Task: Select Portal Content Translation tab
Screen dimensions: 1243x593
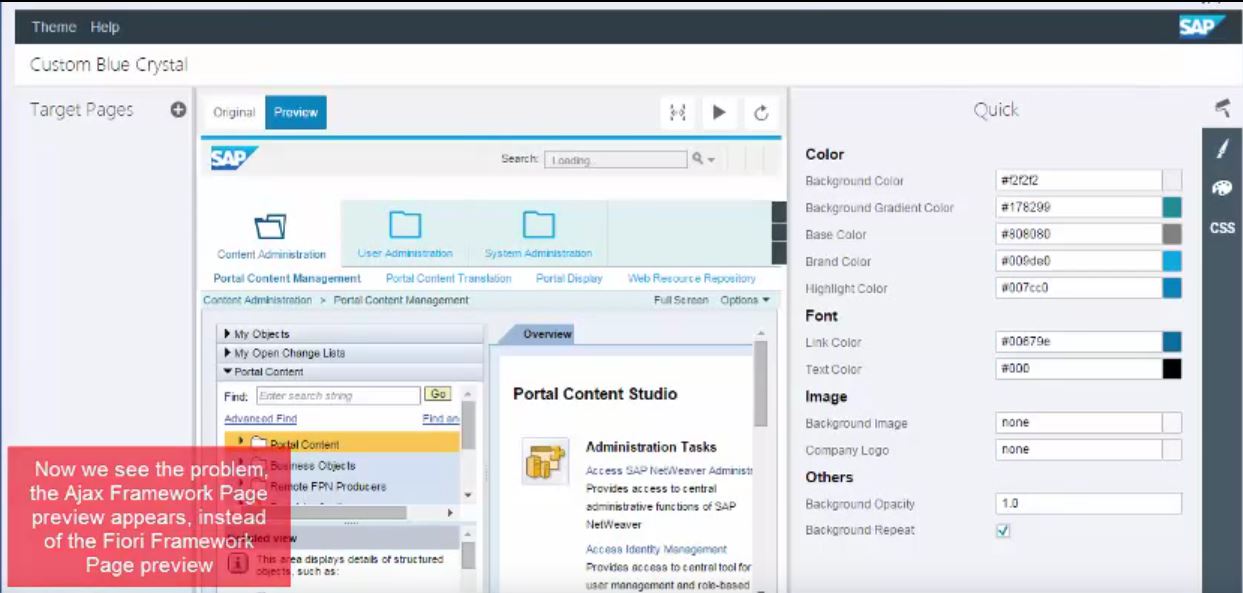Action: 448,279
